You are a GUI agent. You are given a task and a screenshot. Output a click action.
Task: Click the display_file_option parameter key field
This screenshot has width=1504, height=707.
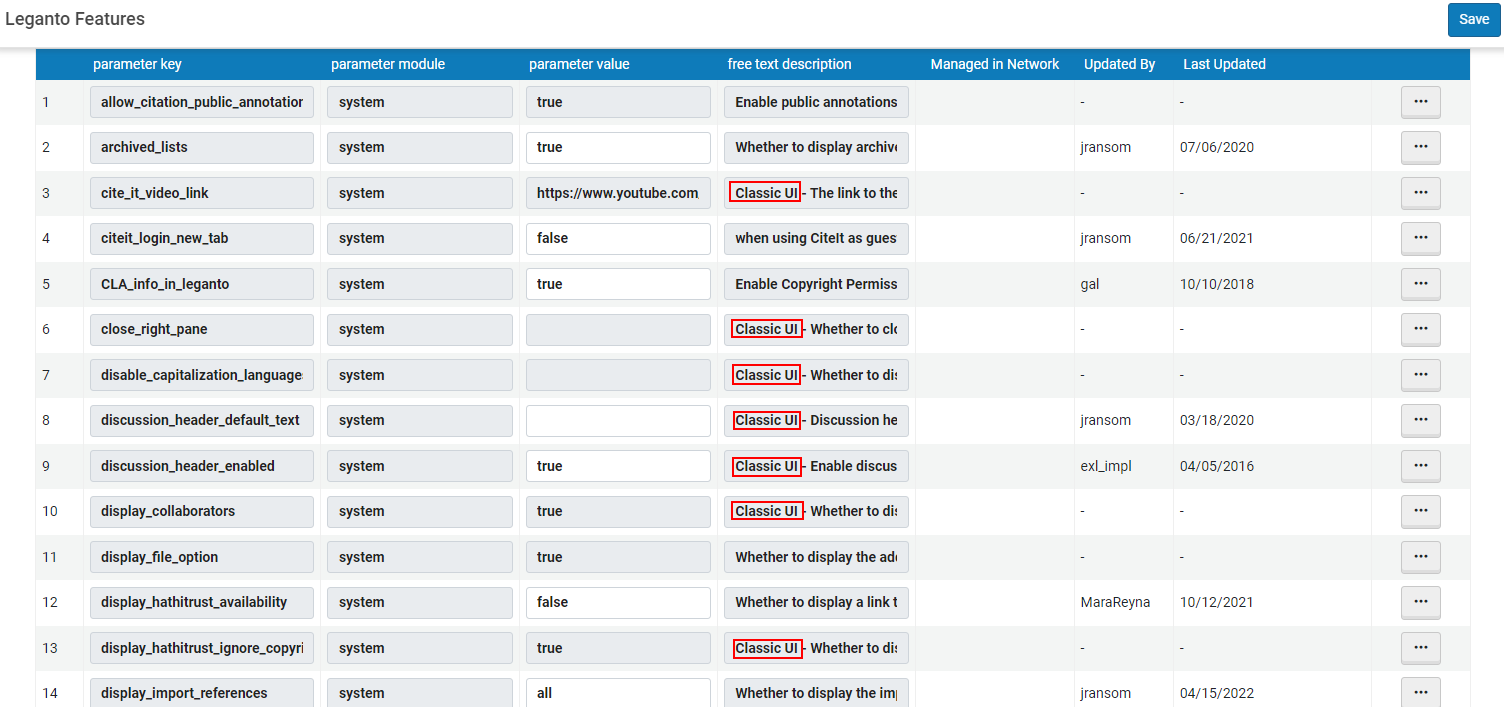pyautogui.click(x=202, y=557)
